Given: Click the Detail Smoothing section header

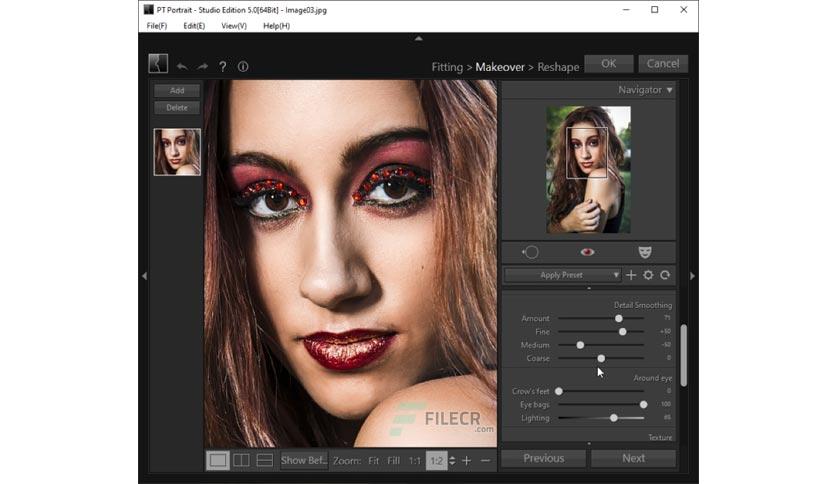Looking at the screenshot, I should (642, 305).
